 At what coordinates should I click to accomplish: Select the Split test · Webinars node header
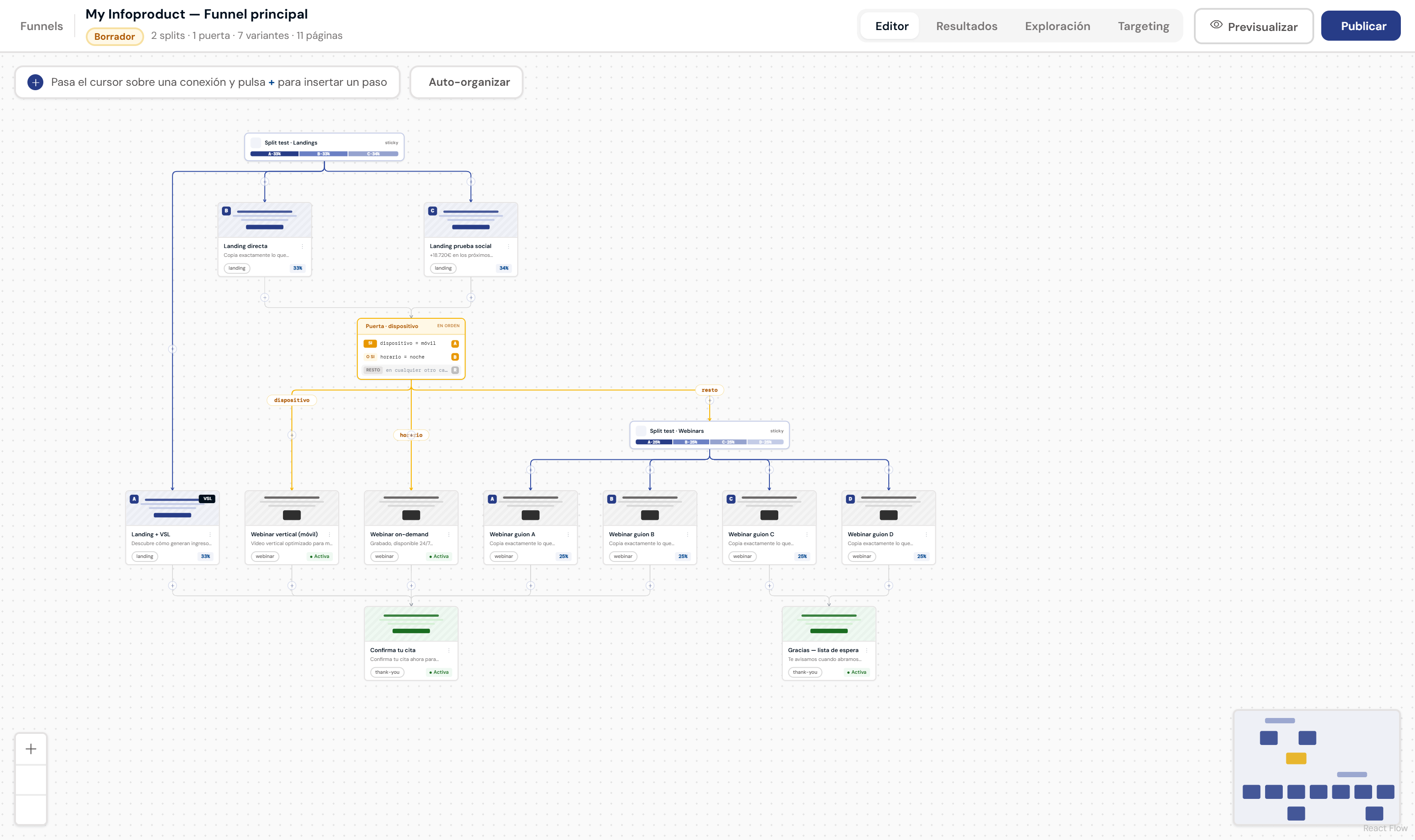709,431
